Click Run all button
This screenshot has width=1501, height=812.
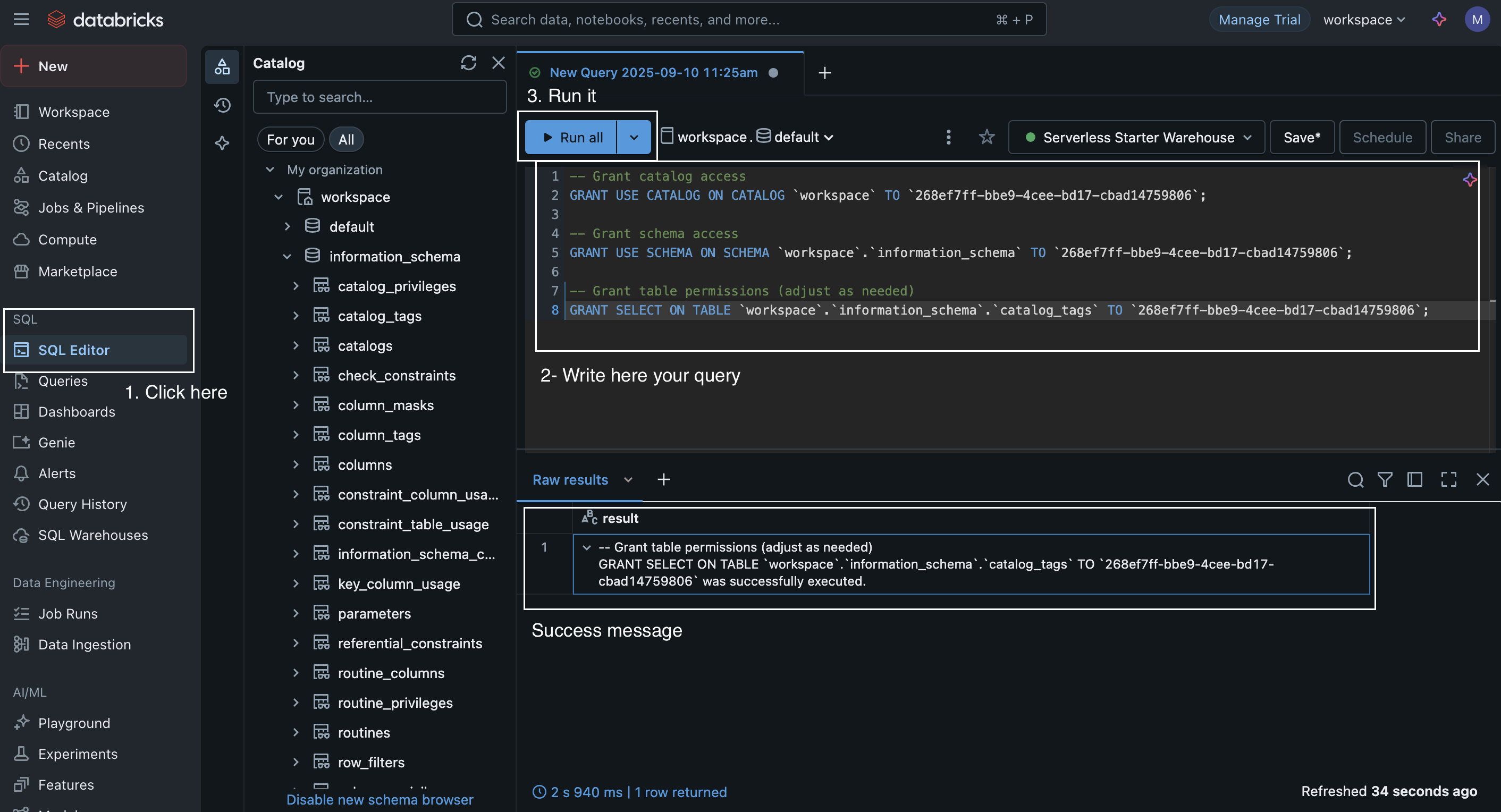(571, 137)
